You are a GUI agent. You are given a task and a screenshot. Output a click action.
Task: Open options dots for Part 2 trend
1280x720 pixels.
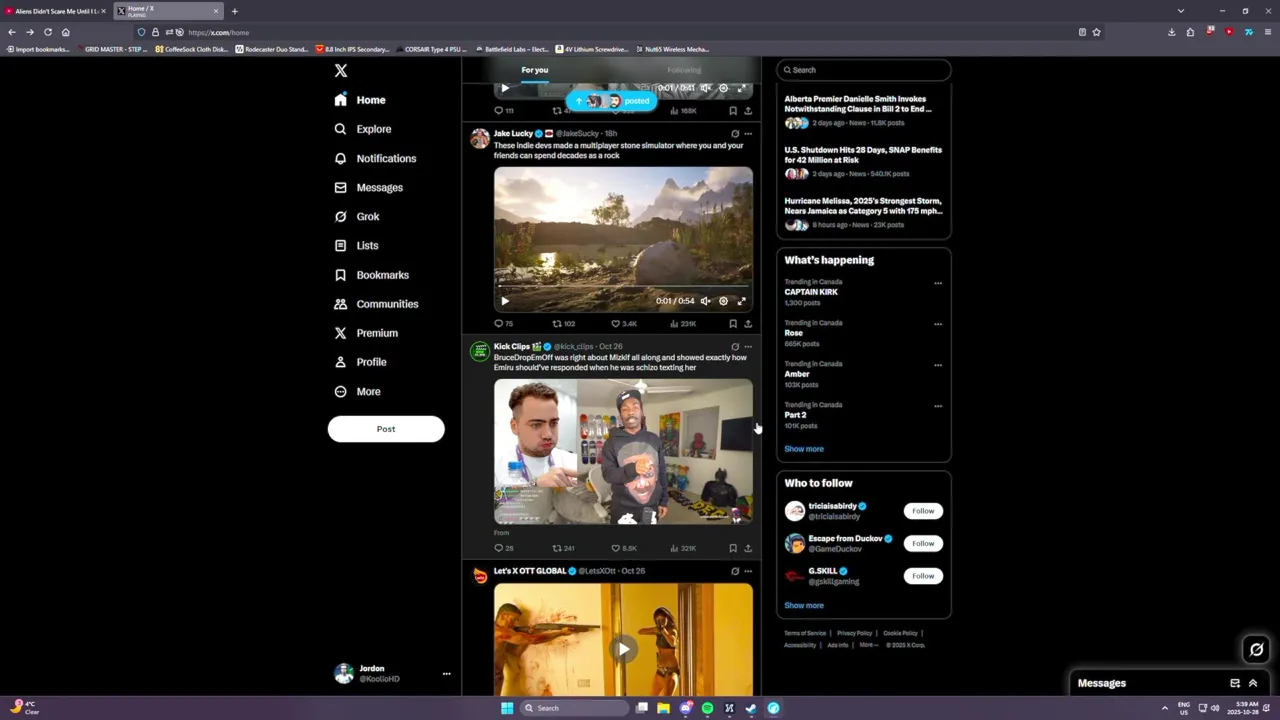click(x=938, y=406)
